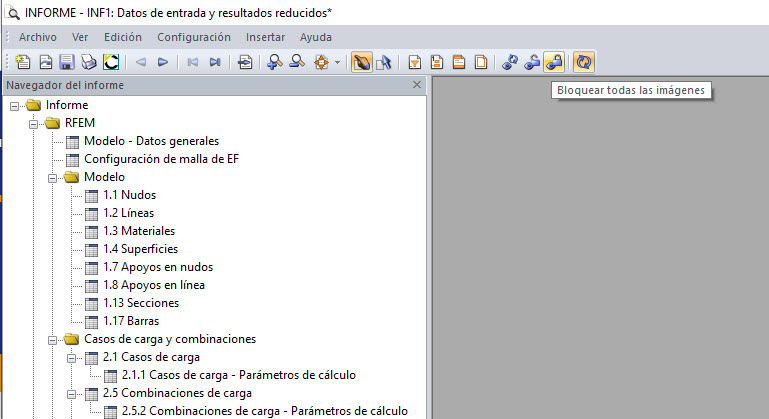Collapse the Informe root node
769x419 pixels.
point(15,106)
